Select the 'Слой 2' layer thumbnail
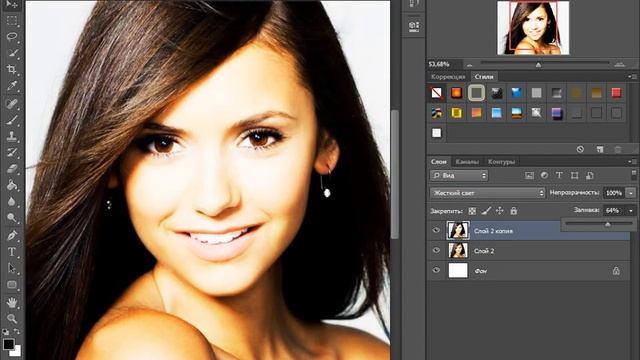640x360 pixels. point(458,250)
